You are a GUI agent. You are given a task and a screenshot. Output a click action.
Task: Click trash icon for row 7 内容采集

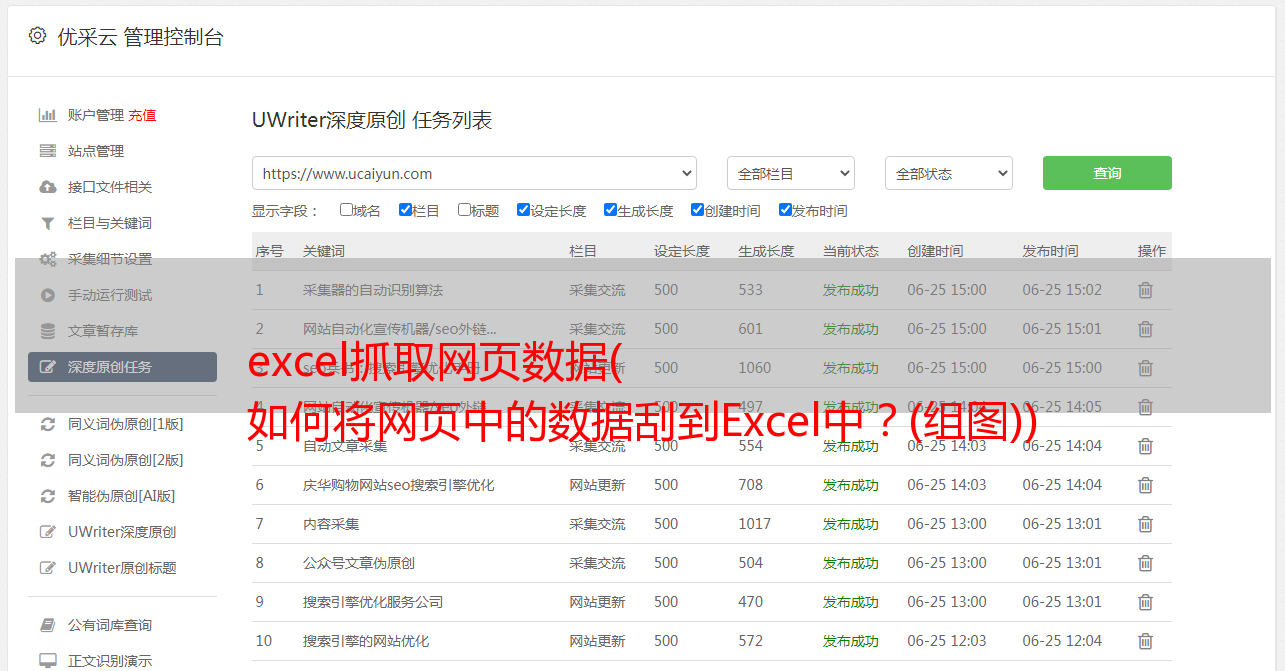coord(1145,524)
